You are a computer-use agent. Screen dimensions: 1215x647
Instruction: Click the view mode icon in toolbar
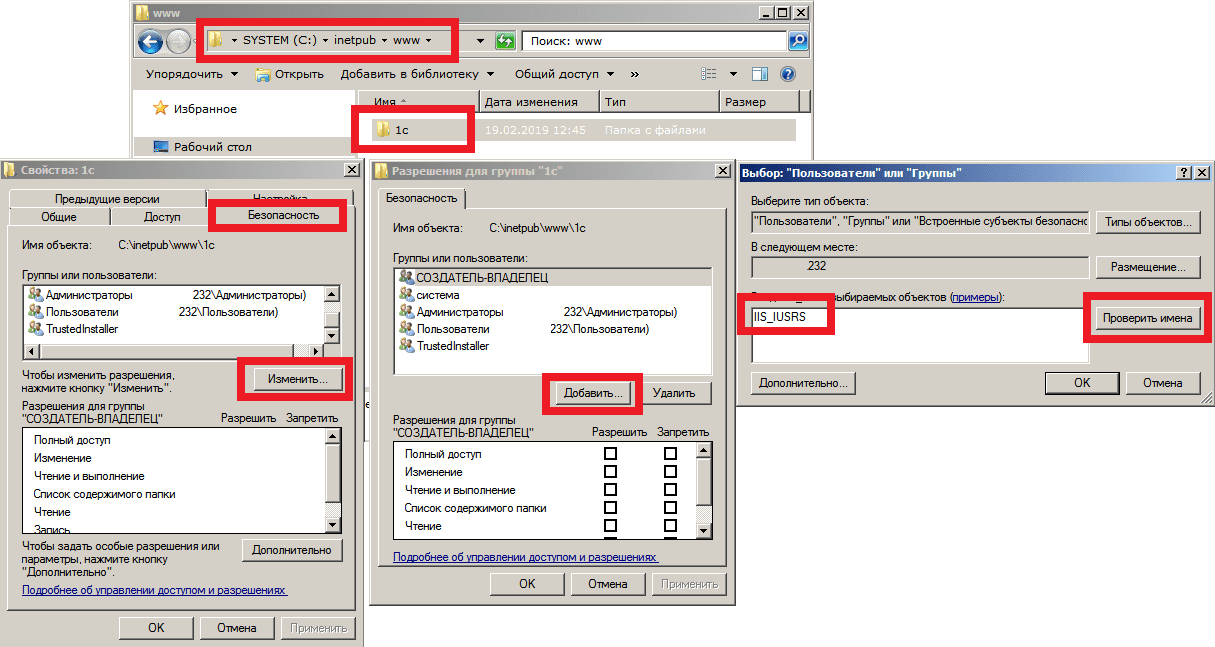tap(710, 74)
